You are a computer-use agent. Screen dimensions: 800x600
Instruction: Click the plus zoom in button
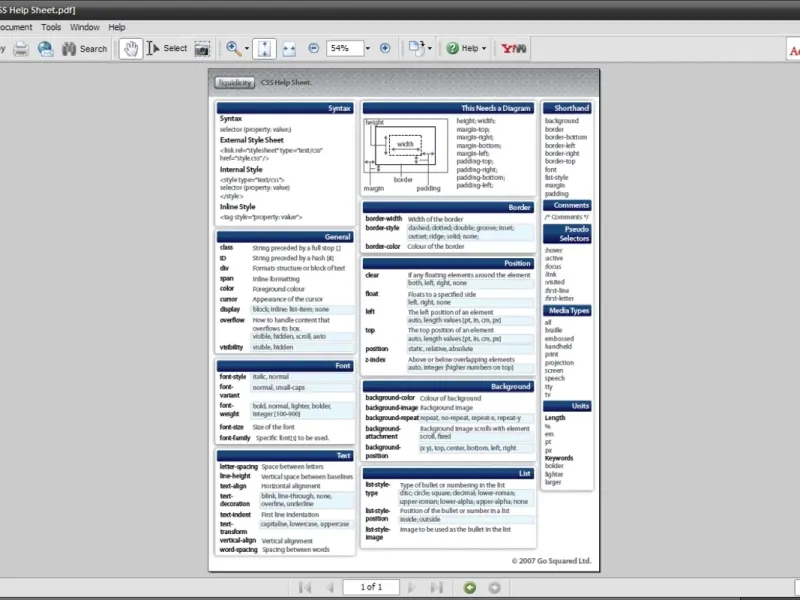385,48
